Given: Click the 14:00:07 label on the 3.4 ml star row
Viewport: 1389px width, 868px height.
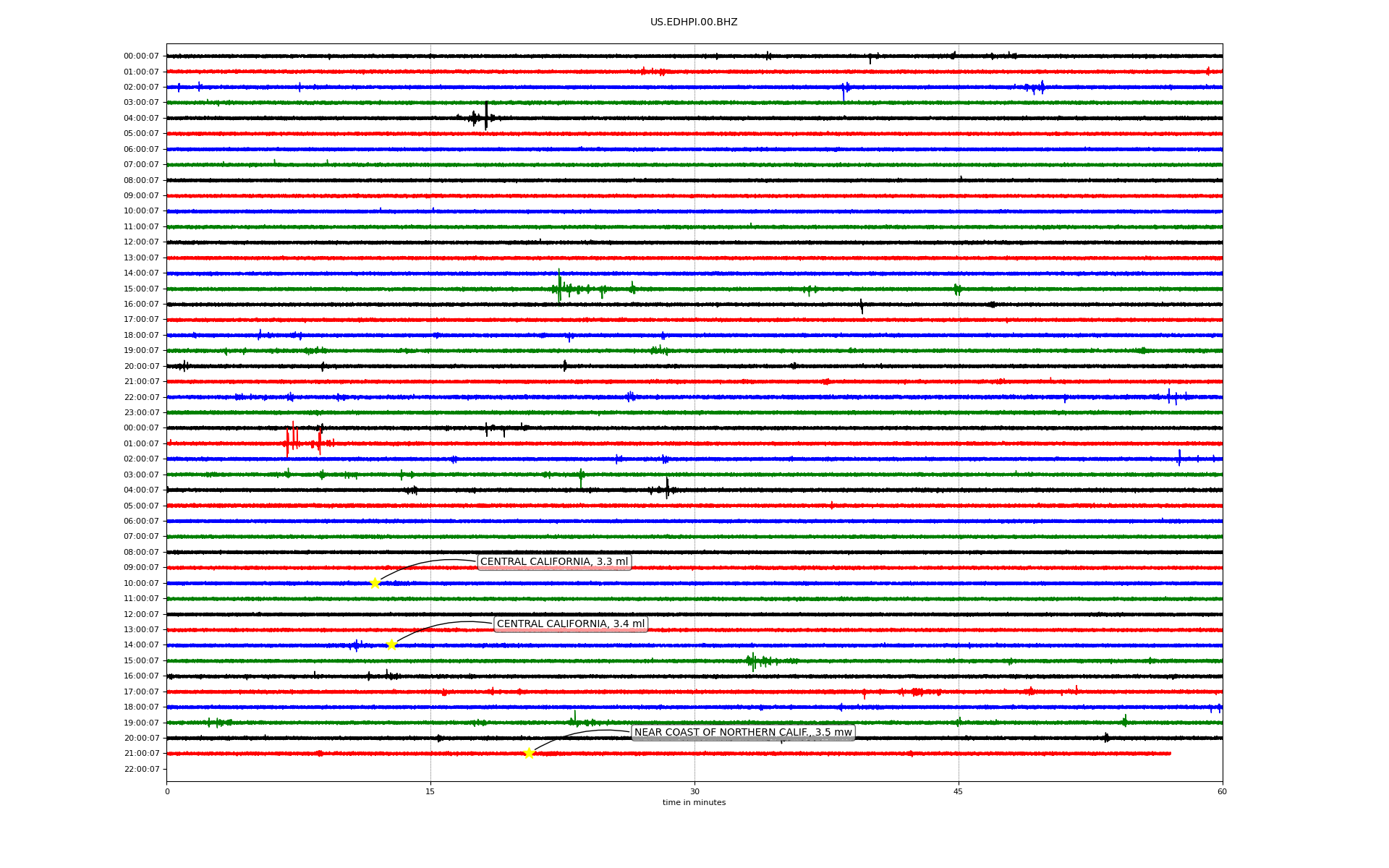Looking at the screenshot, I should (x=141, y=645).
